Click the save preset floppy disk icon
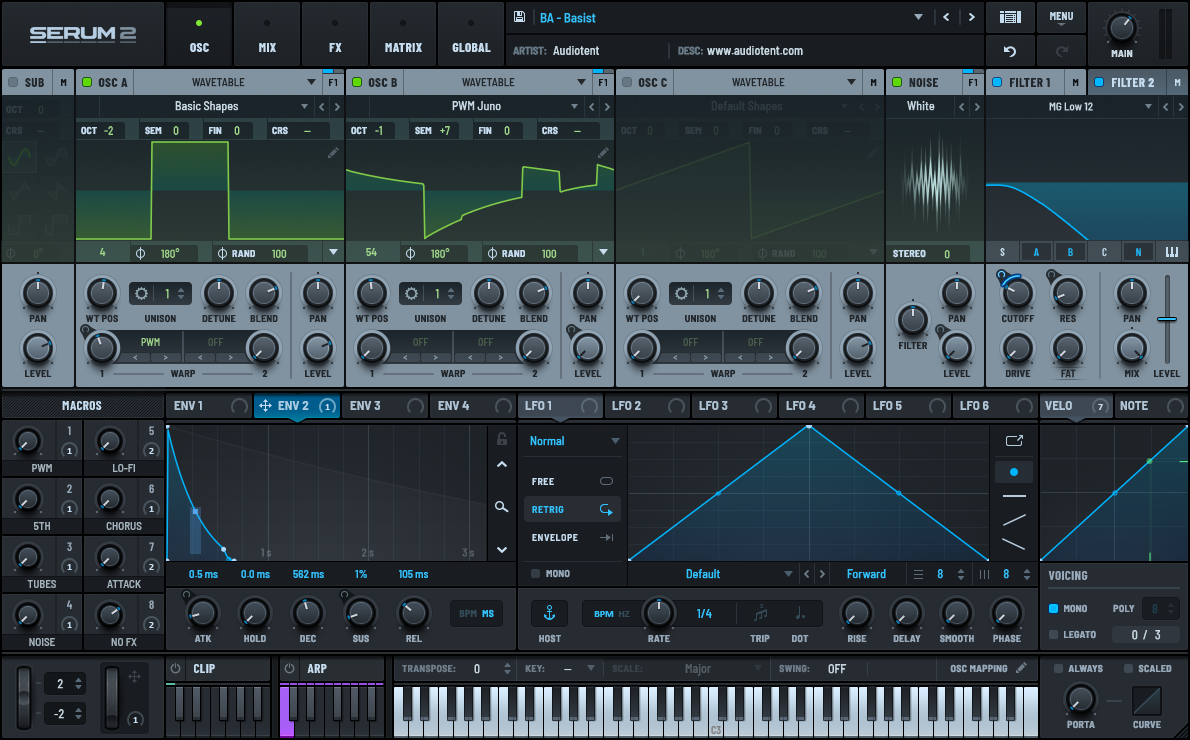This screenshot has width=1190, height=740. click(519, 17)
